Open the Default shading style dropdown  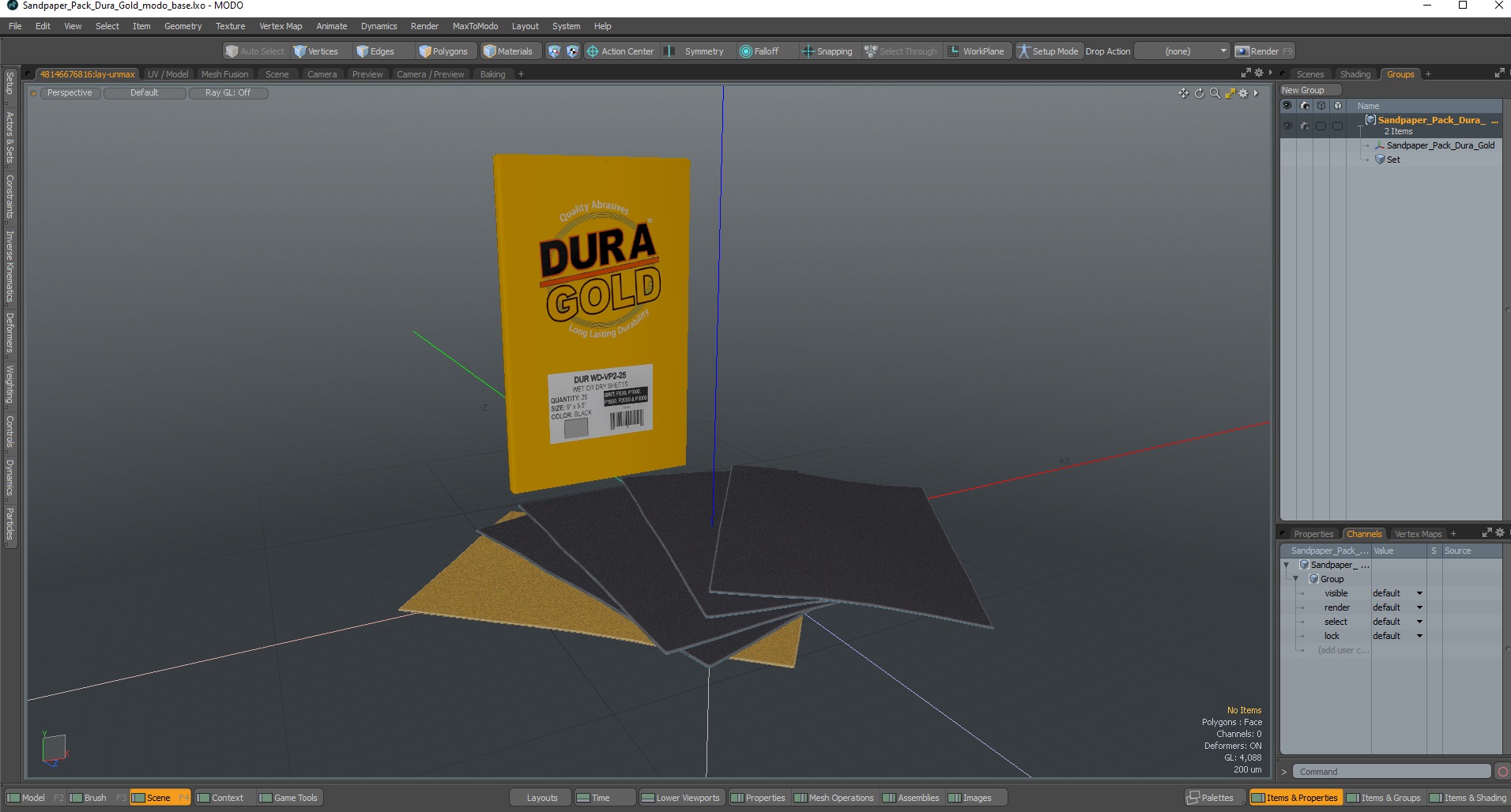click(145, 93)
